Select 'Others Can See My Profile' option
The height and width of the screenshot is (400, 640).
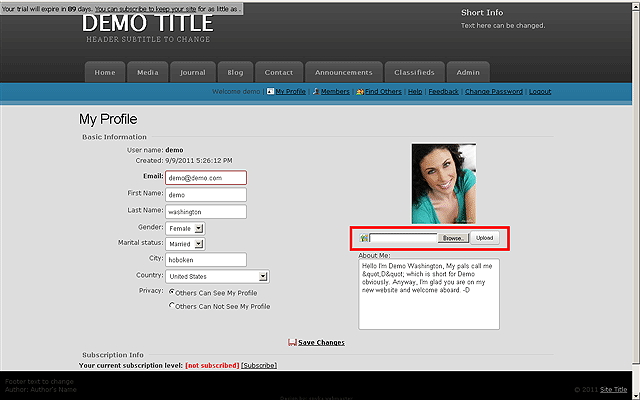click(172, 291)
